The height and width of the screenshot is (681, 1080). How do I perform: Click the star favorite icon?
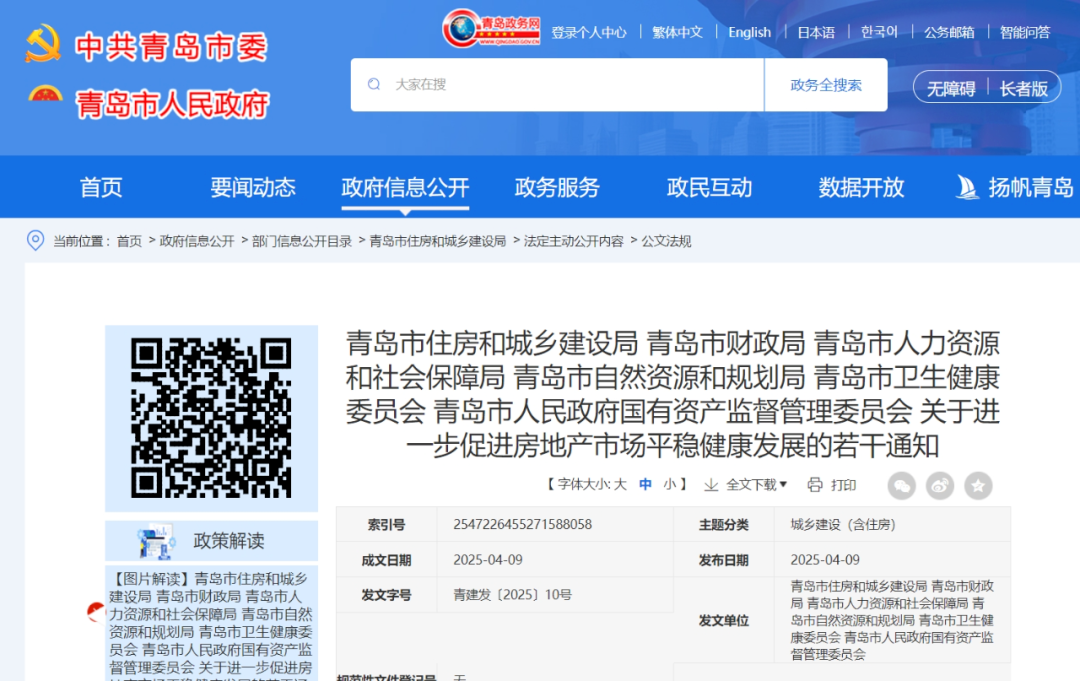tap(978, 486)
